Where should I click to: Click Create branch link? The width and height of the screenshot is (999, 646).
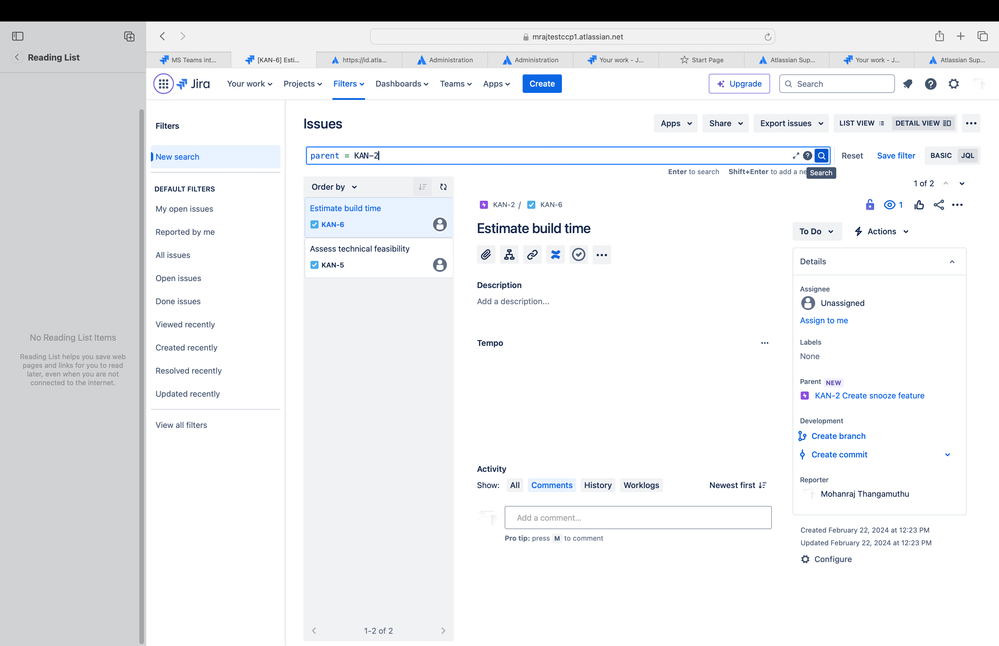coord(838,436)
